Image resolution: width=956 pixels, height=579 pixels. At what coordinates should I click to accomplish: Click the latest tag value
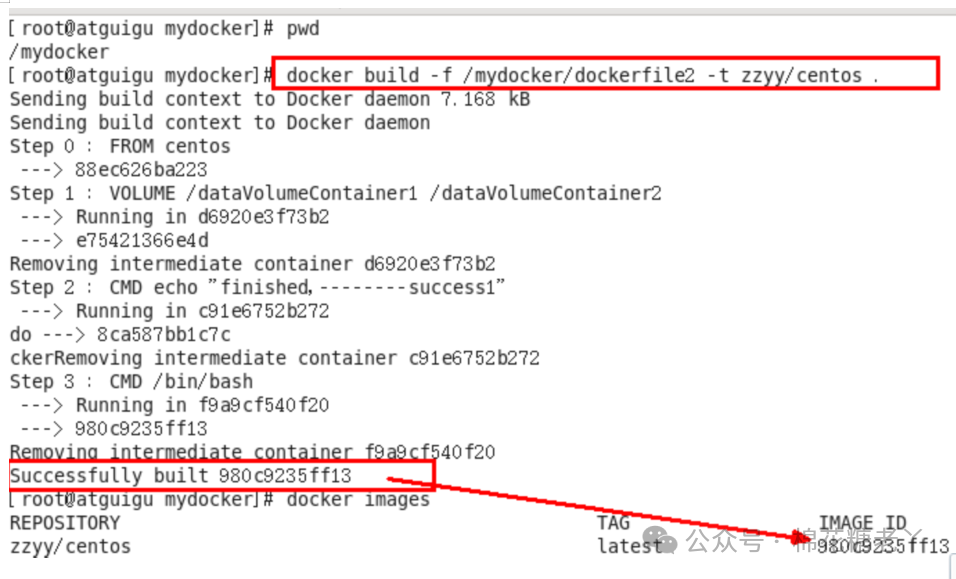(x=630, y=546)
